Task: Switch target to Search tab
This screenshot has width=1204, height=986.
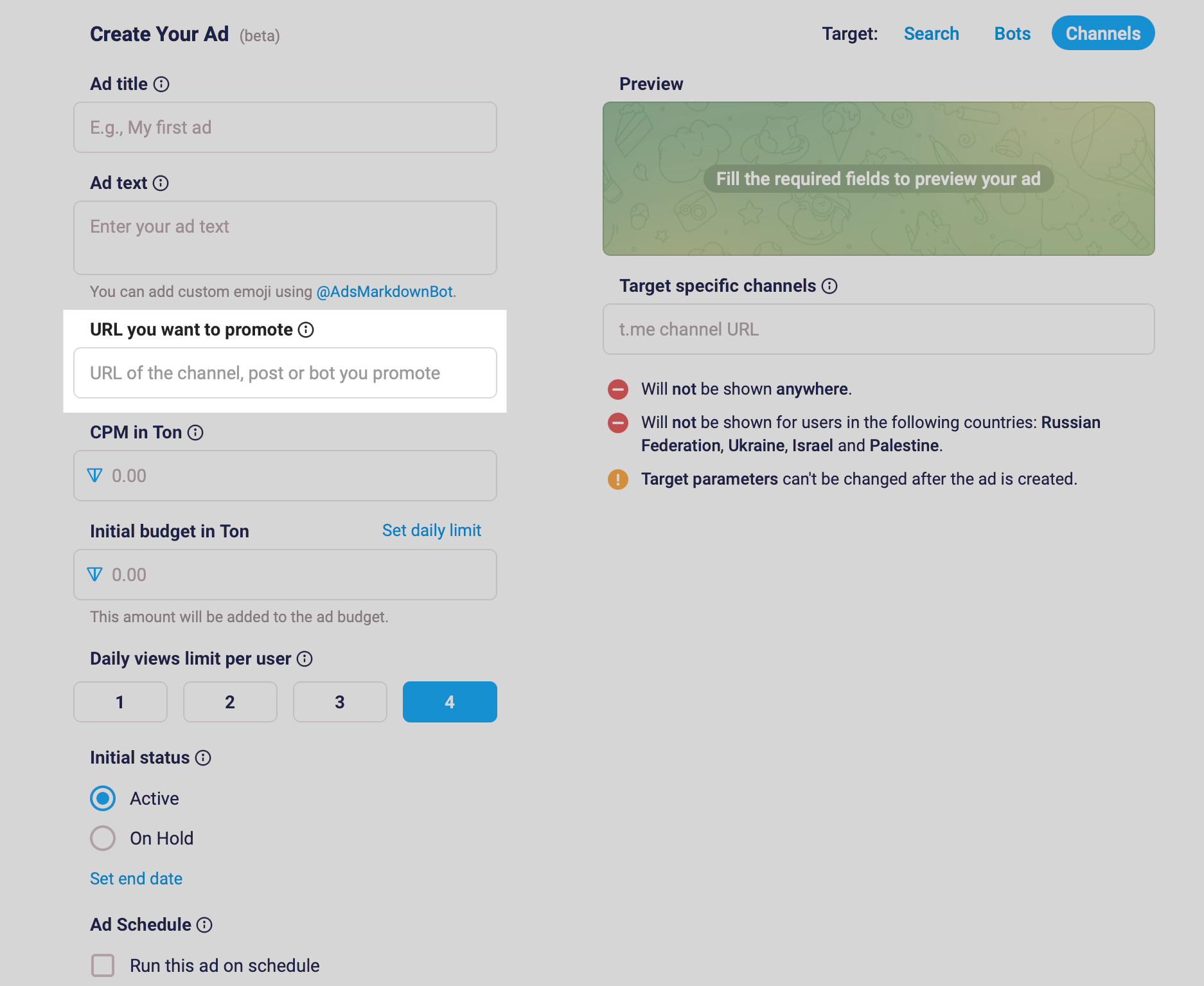Action: coord(931,33)
